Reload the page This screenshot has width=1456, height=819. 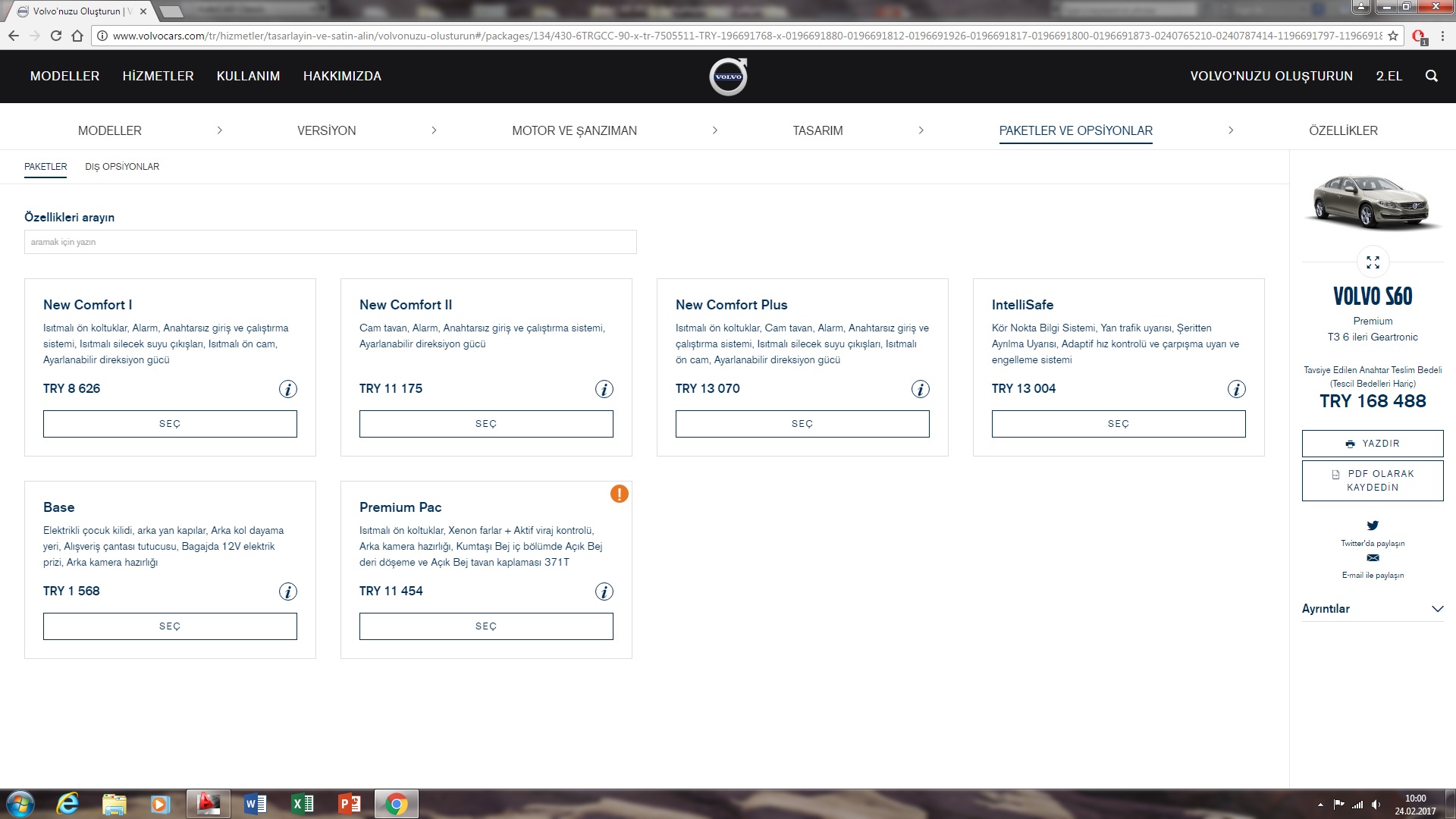56,36
